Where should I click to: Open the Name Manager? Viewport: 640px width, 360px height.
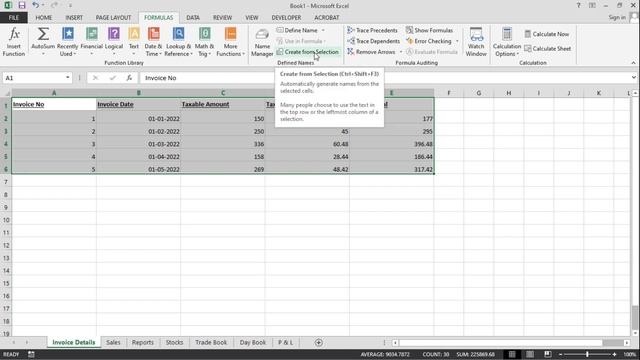click(x=262, y=42)
